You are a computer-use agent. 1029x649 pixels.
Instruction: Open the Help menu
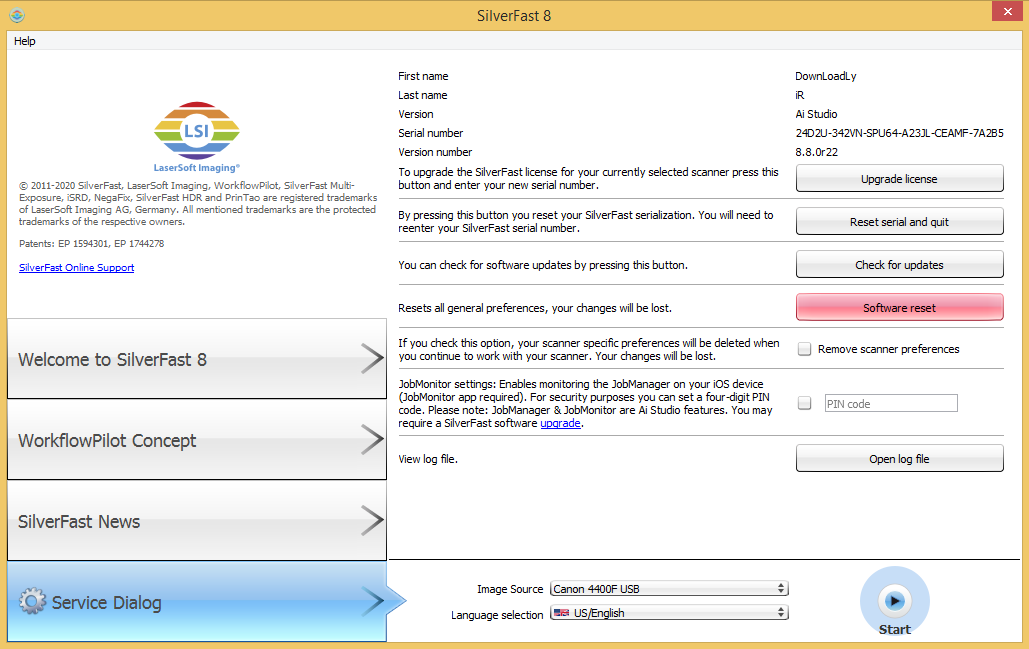(24, 41)
